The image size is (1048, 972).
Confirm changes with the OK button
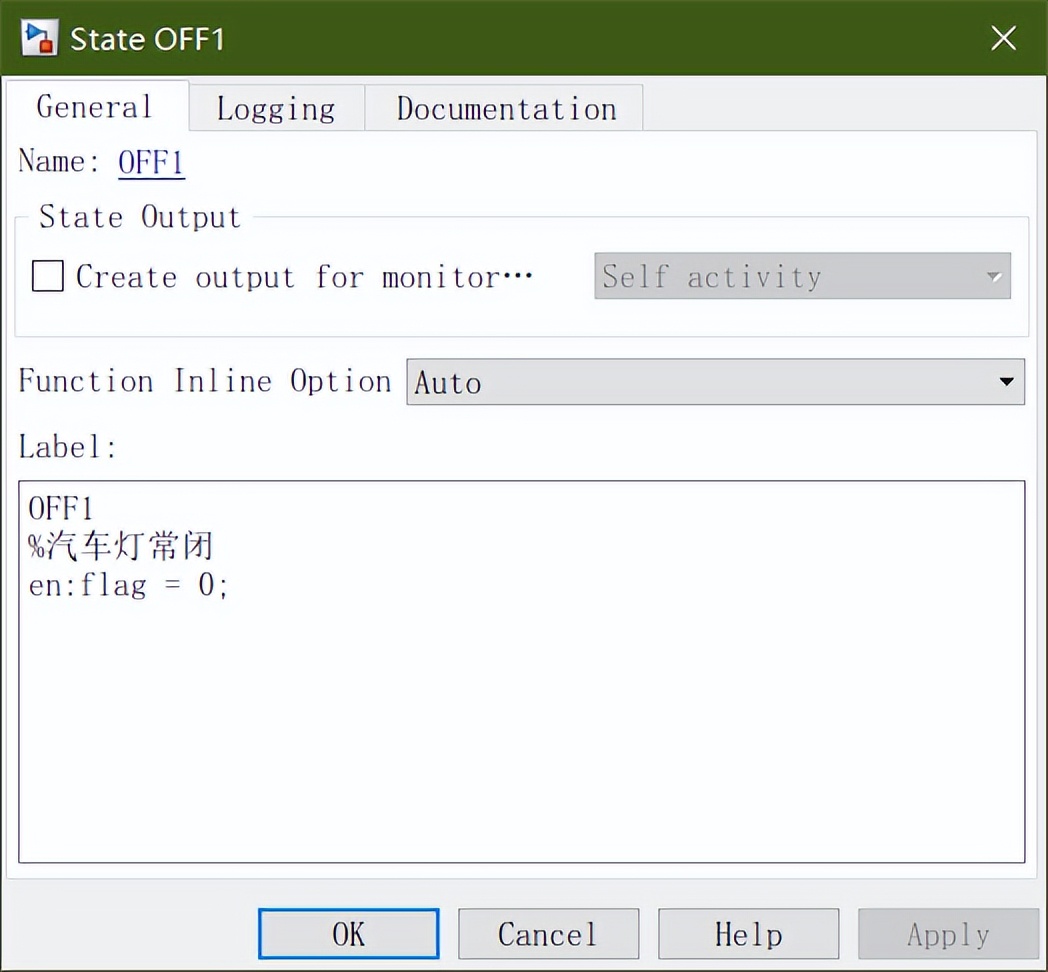(x=348, y=933)
